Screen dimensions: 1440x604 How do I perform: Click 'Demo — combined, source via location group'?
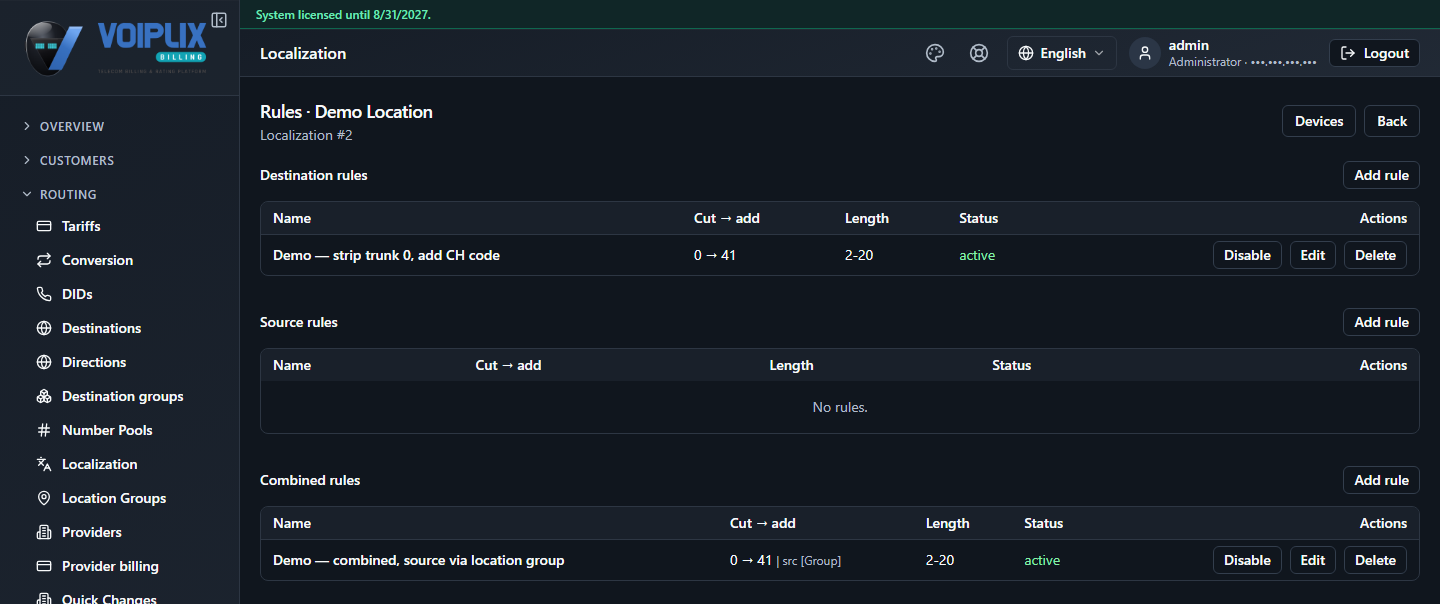419,560
